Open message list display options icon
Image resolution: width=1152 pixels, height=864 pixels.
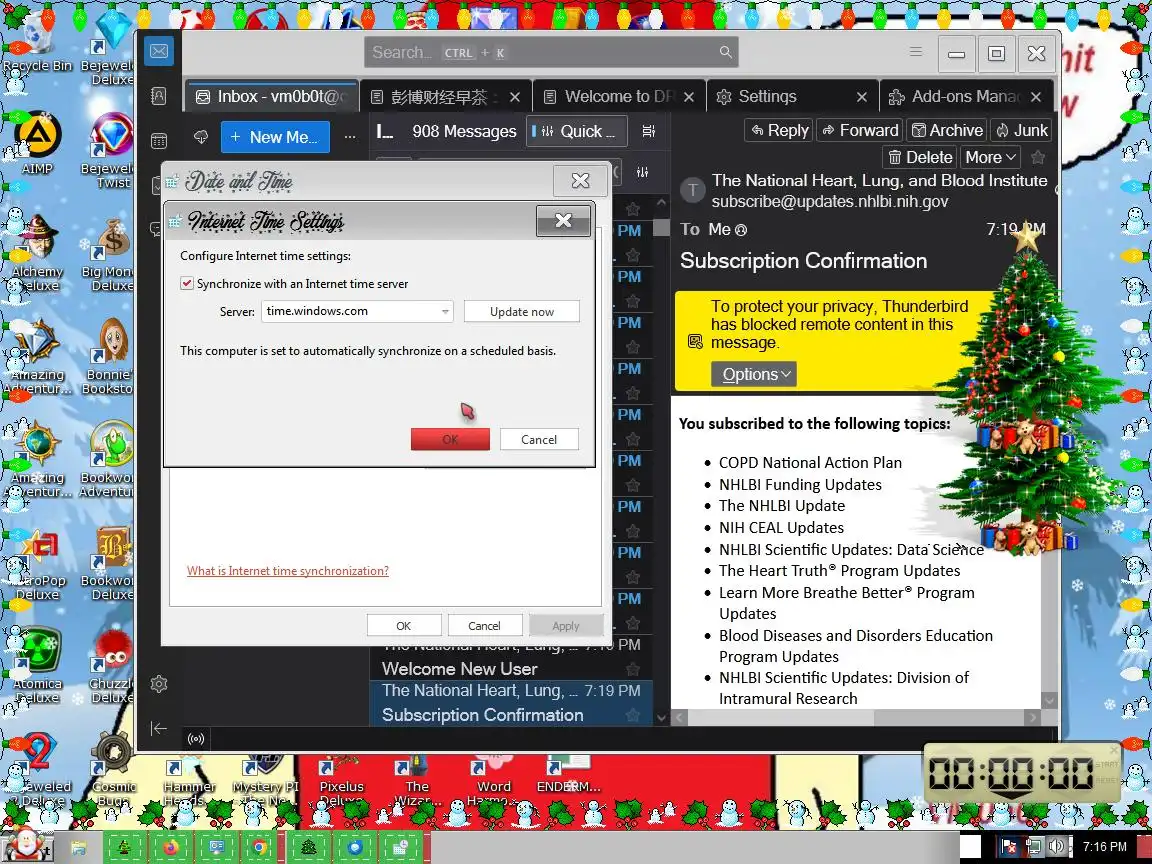649,131
